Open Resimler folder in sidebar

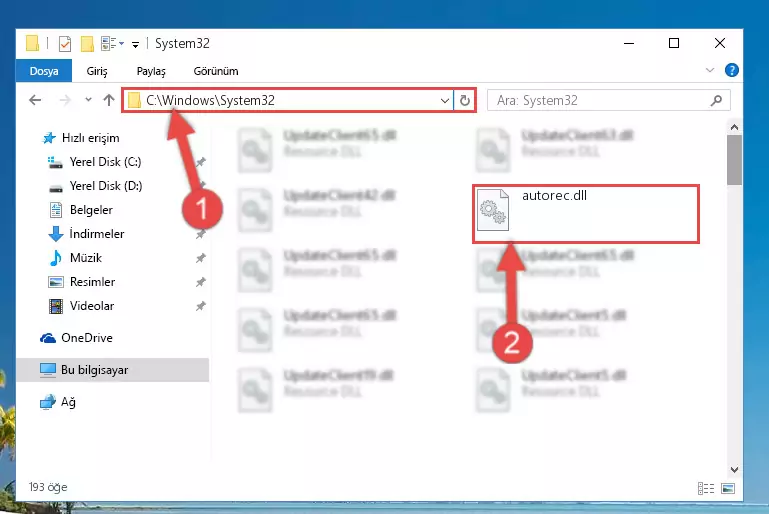point(81,282)
